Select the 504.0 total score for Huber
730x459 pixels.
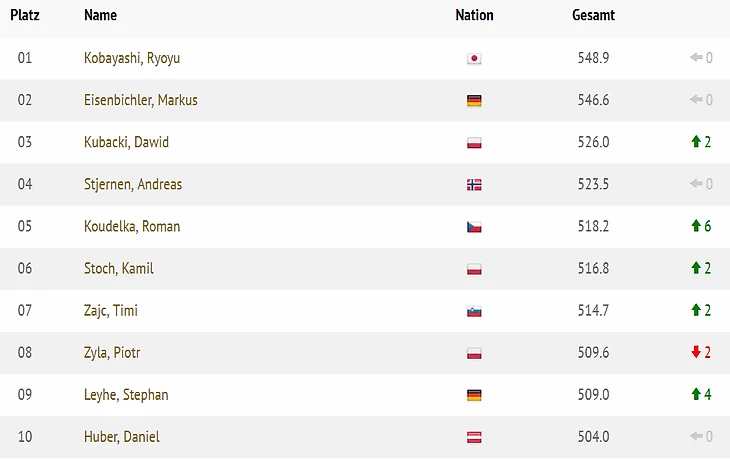(x=593, y=437)
